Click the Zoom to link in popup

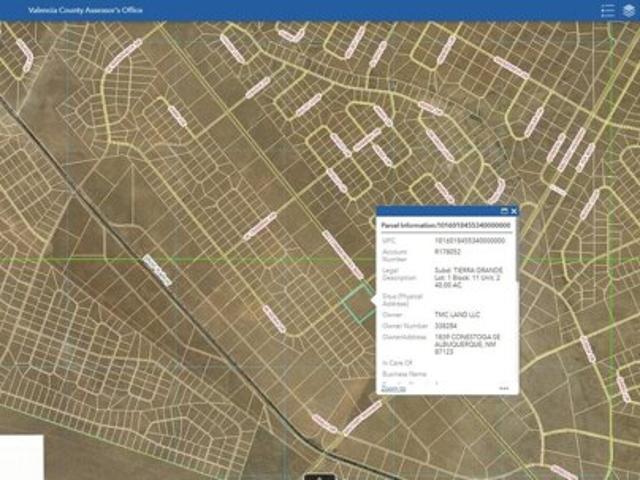(392, 388)
